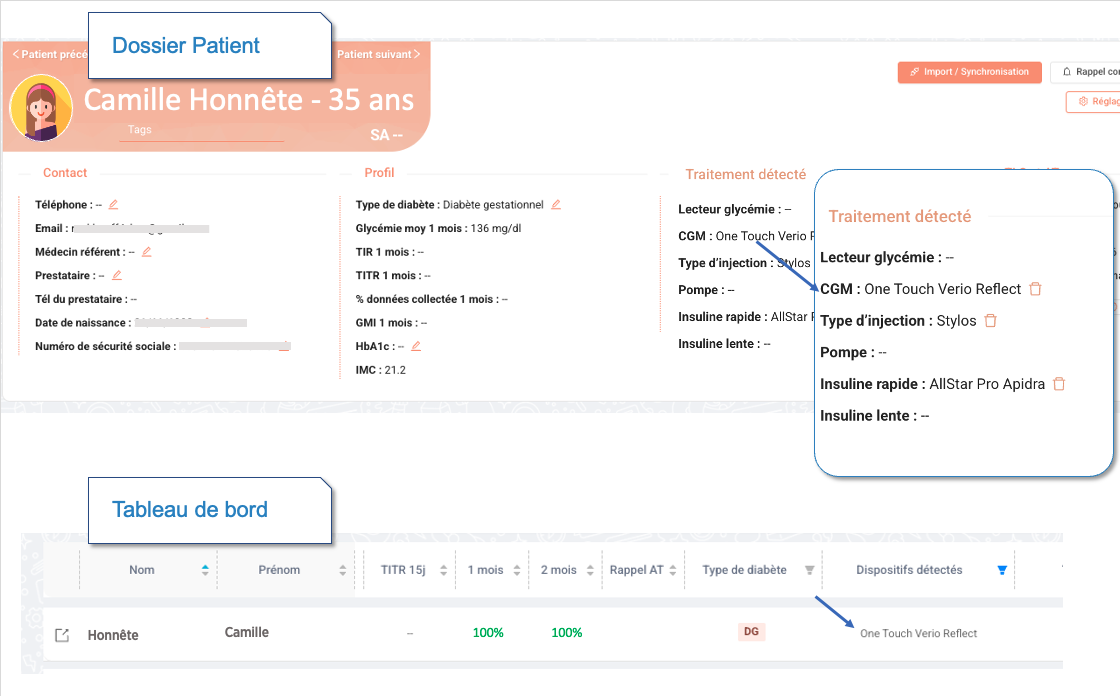This screenshot has height=696, width=1120.
Task: Edit the Prestataire pencil icon
Action: [x=117, y=275]
